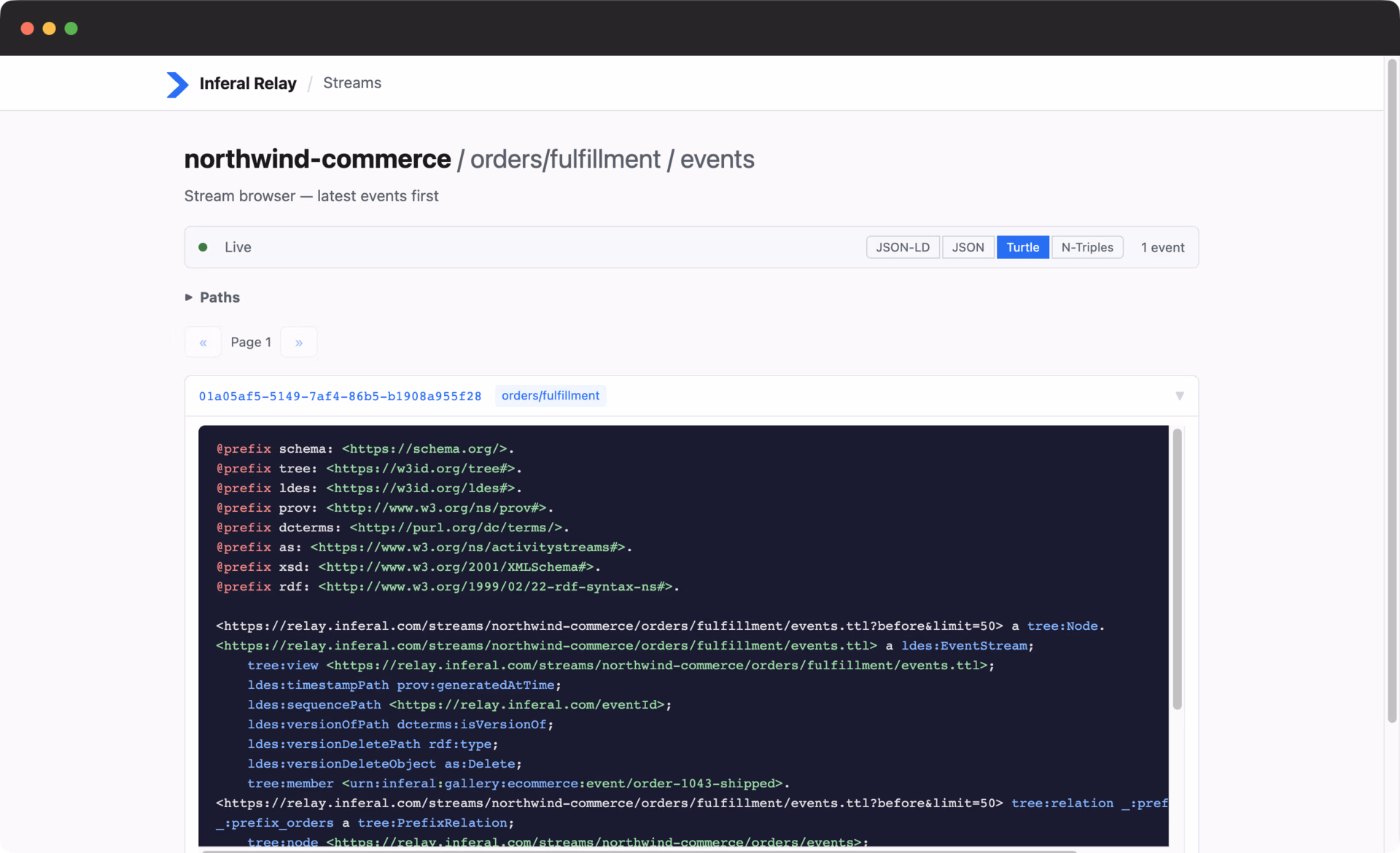
Task: Click the line ending in "a ldes:EventStream;"
Action: pos(625,646)
